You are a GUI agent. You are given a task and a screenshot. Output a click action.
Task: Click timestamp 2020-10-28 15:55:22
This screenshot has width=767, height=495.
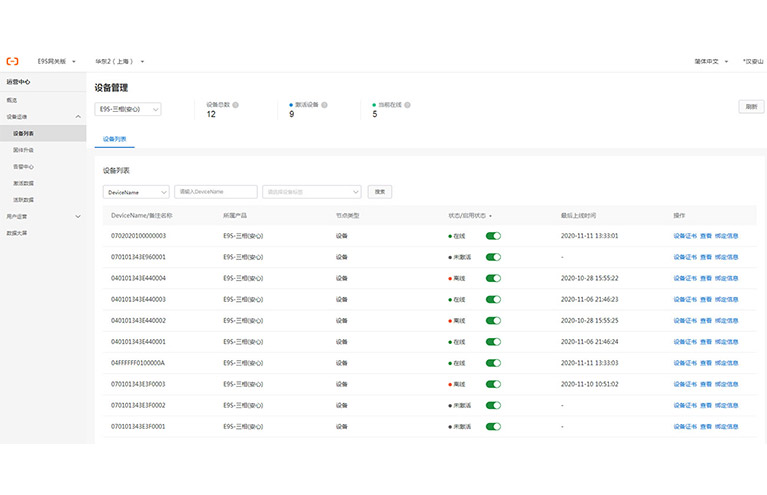[x=589, y=278]
